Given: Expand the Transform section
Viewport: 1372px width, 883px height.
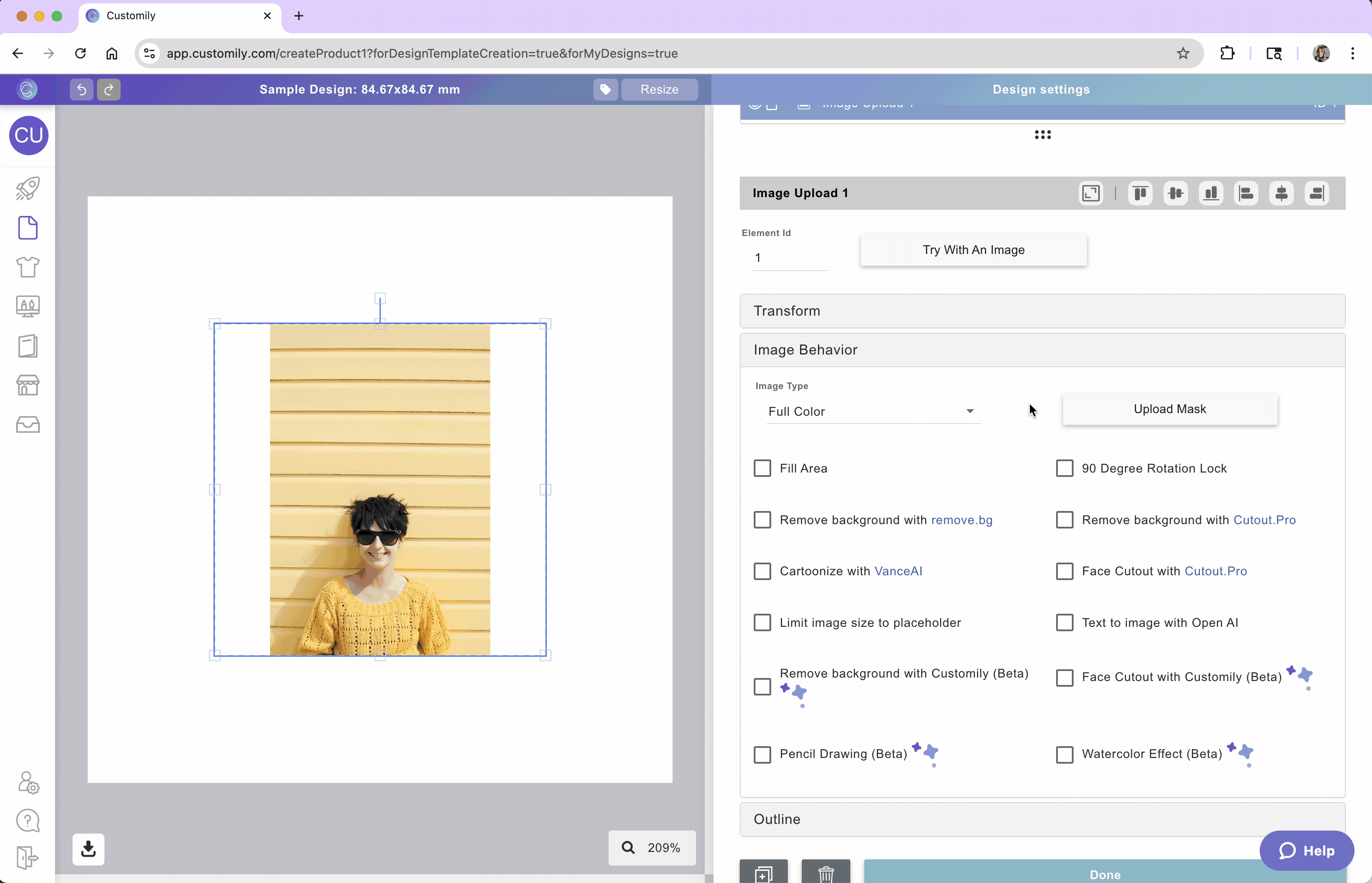Looking at the screenshot, I should (x=1042, y=311).
